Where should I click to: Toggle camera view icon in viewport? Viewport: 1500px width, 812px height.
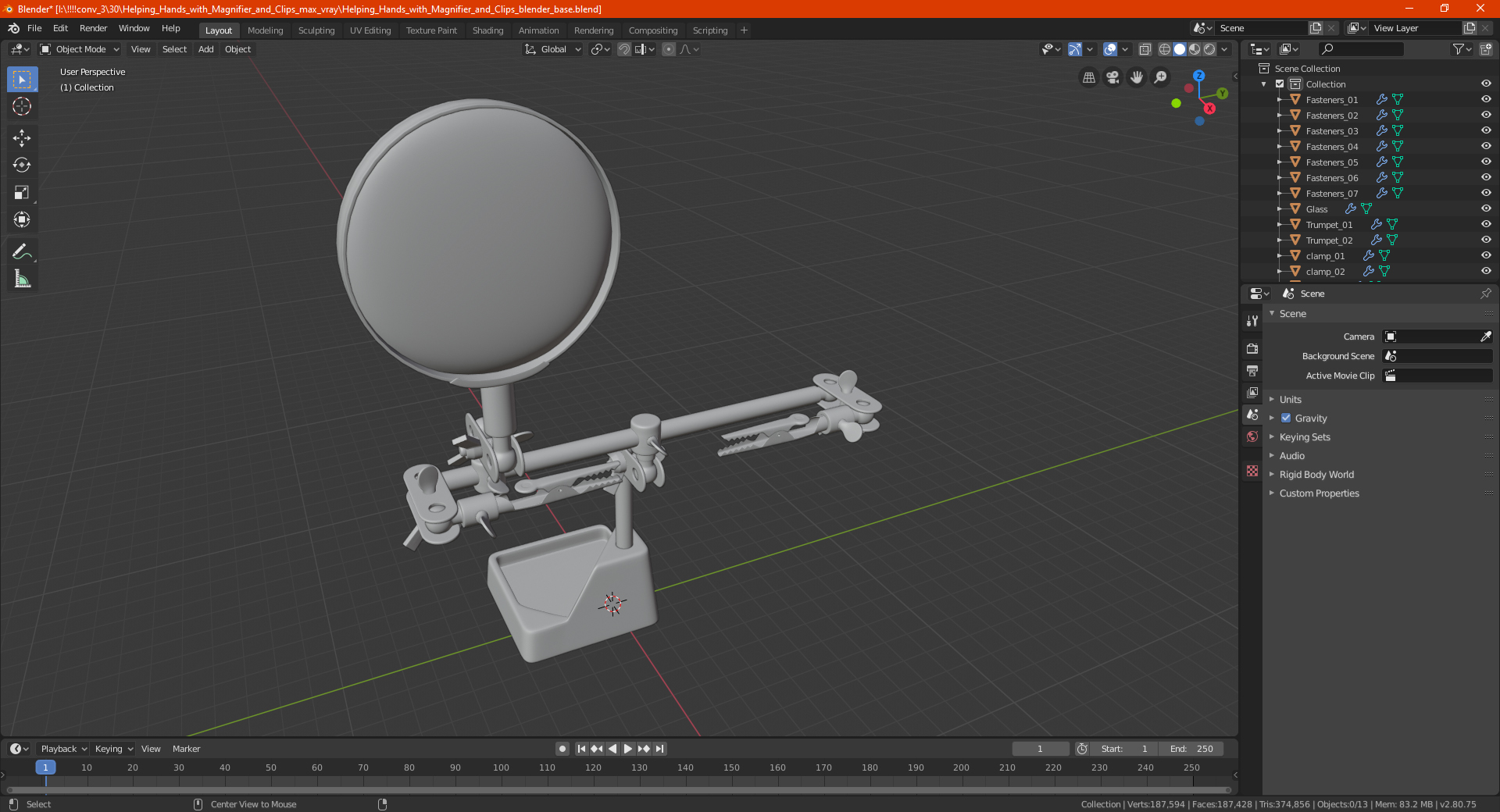coord(1112,77)
